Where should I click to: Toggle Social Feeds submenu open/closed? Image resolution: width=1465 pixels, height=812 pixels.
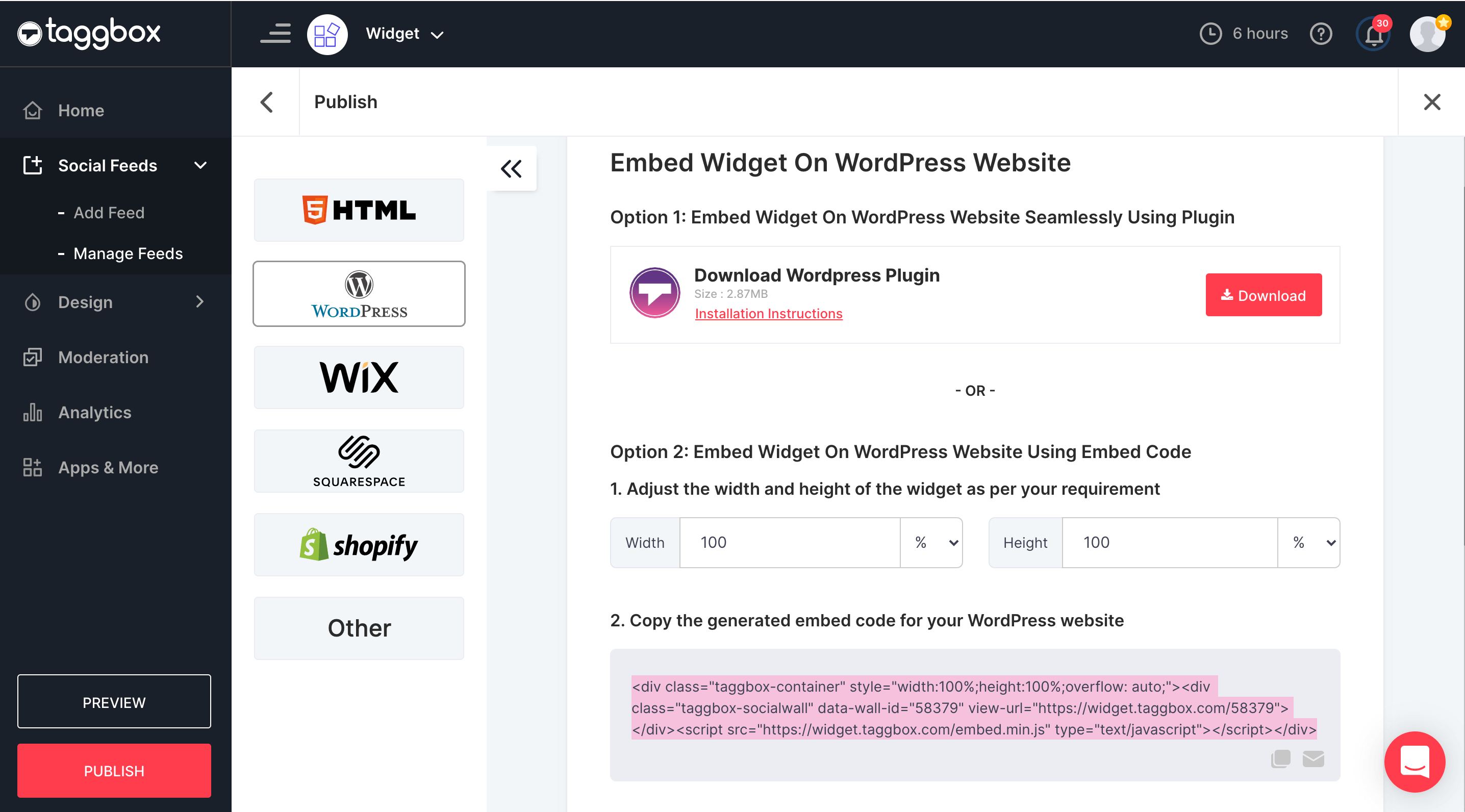pyautogui.click(x=200, y=164)
